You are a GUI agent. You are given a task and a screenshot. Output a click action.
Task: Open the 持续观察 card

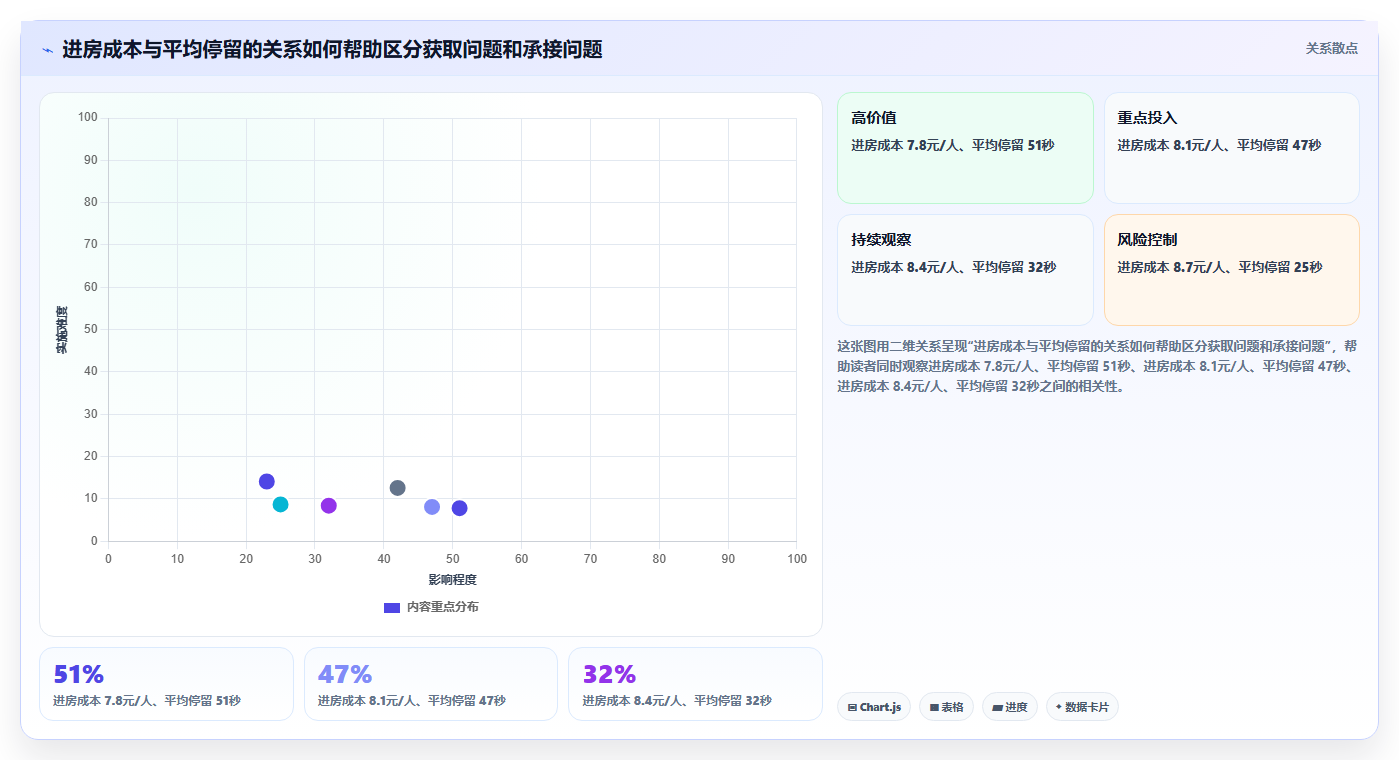click(x=965, y=270)
